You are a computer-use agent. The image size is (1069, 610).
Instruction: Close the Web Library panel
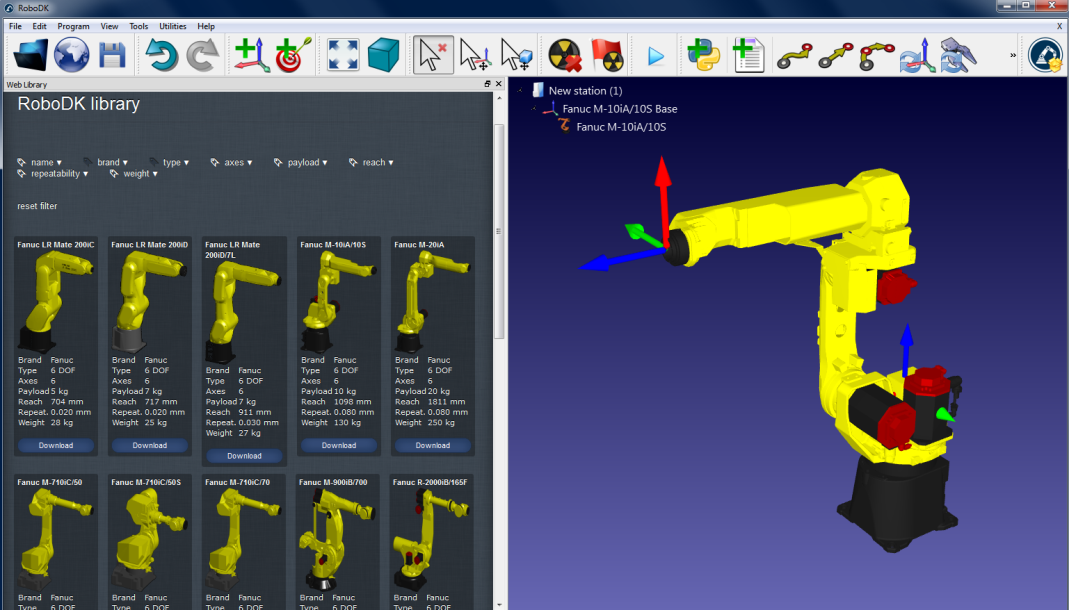coord(499,85)
